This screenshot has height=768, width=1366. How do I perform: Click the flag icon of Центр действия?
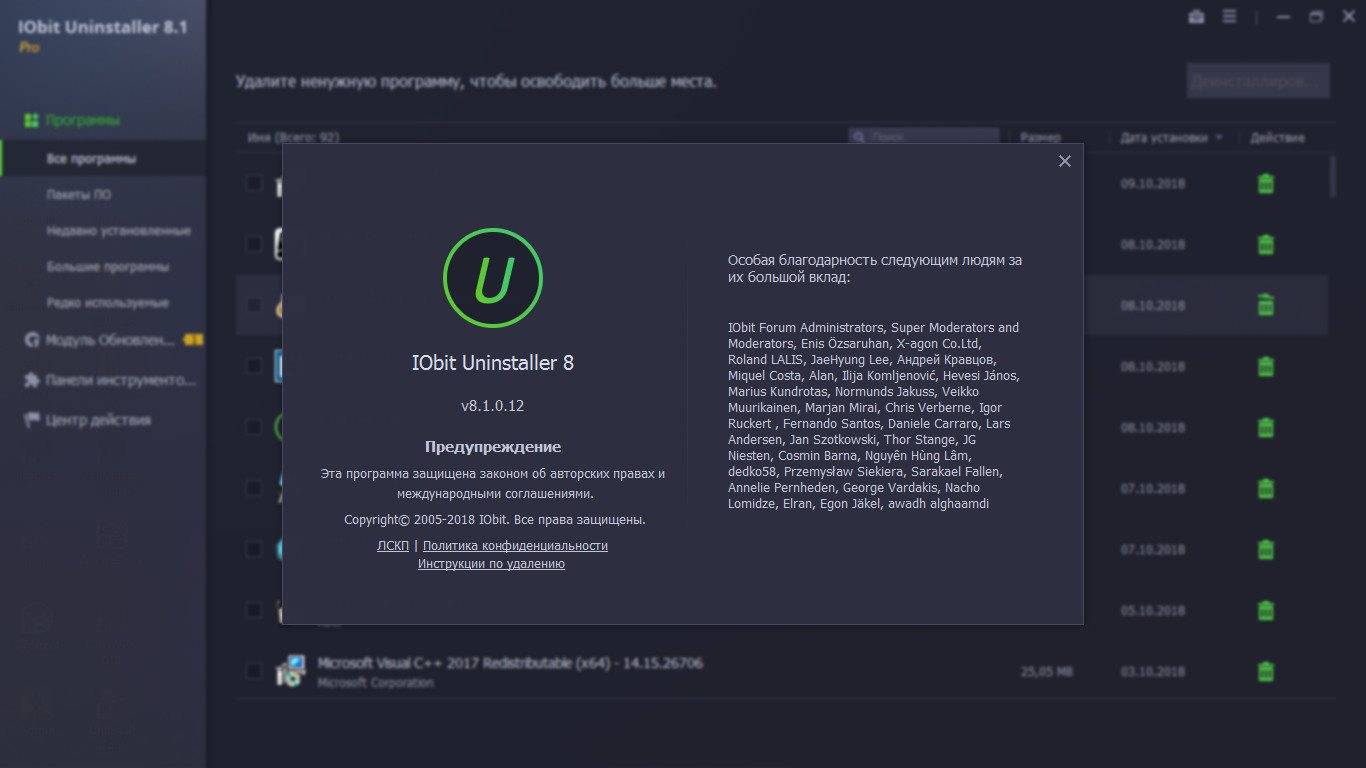click(31, 420)
